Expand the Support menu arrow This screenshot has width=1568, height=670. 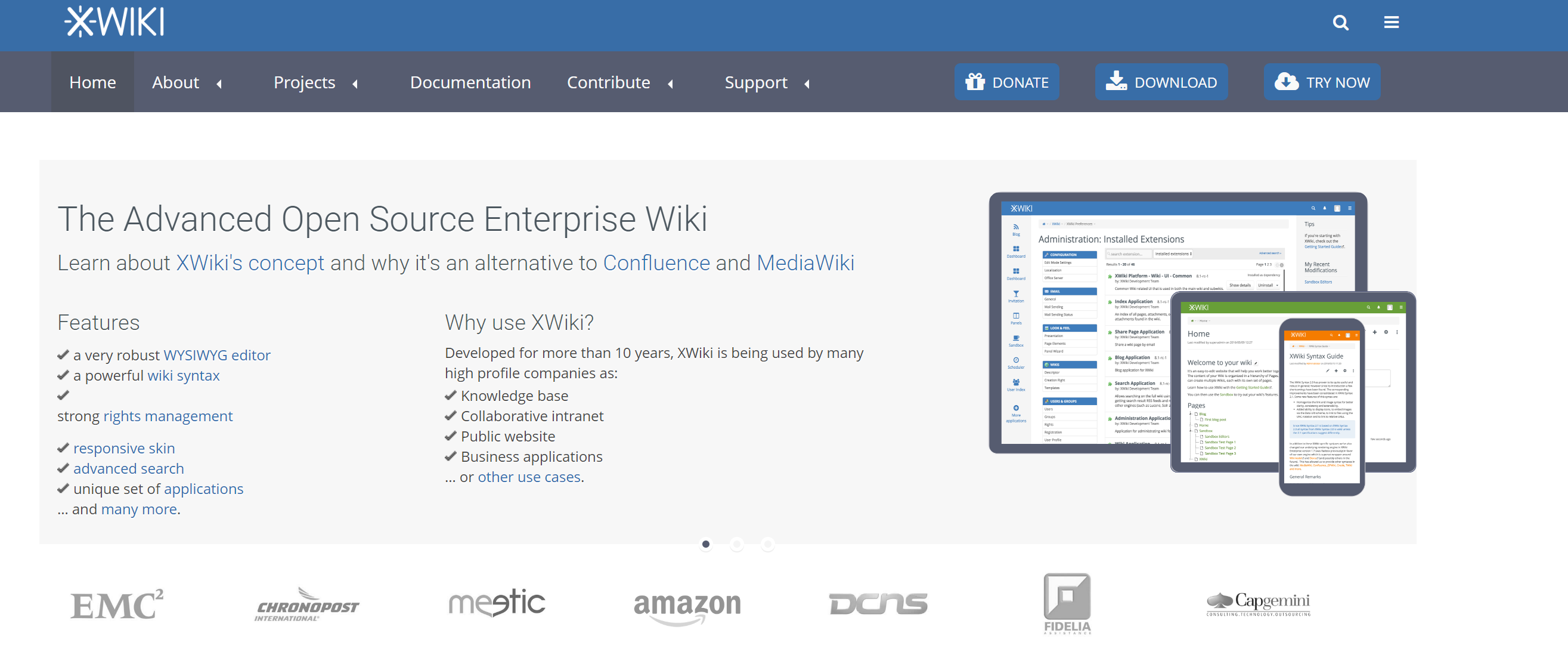click(x=807, y=84)
